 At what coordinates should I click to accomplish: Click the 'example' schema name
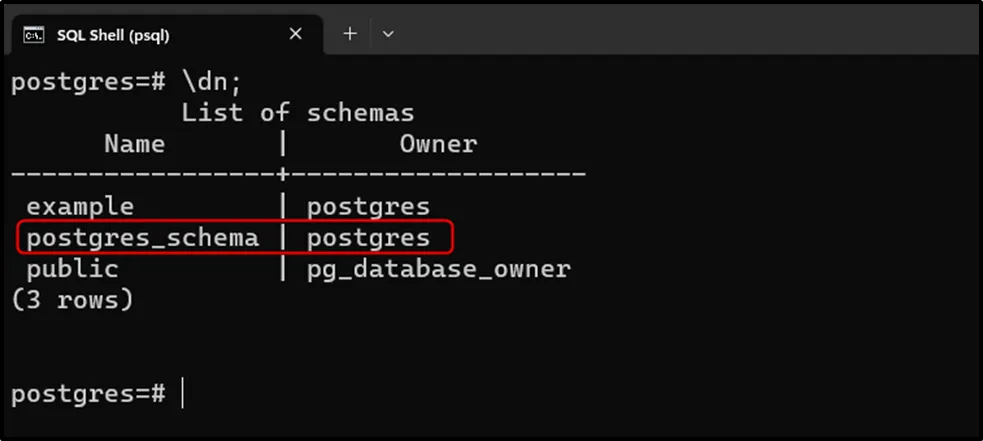(80, 207)
